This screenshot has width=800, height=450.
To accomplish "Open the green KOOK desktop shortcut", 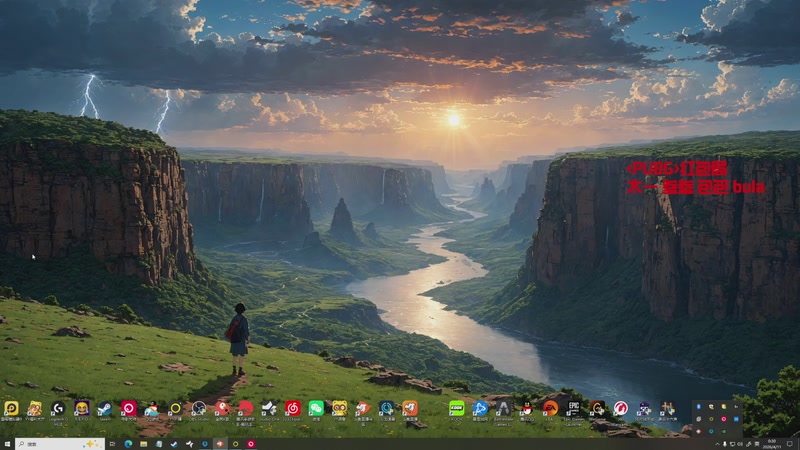I will click(457, 408).
